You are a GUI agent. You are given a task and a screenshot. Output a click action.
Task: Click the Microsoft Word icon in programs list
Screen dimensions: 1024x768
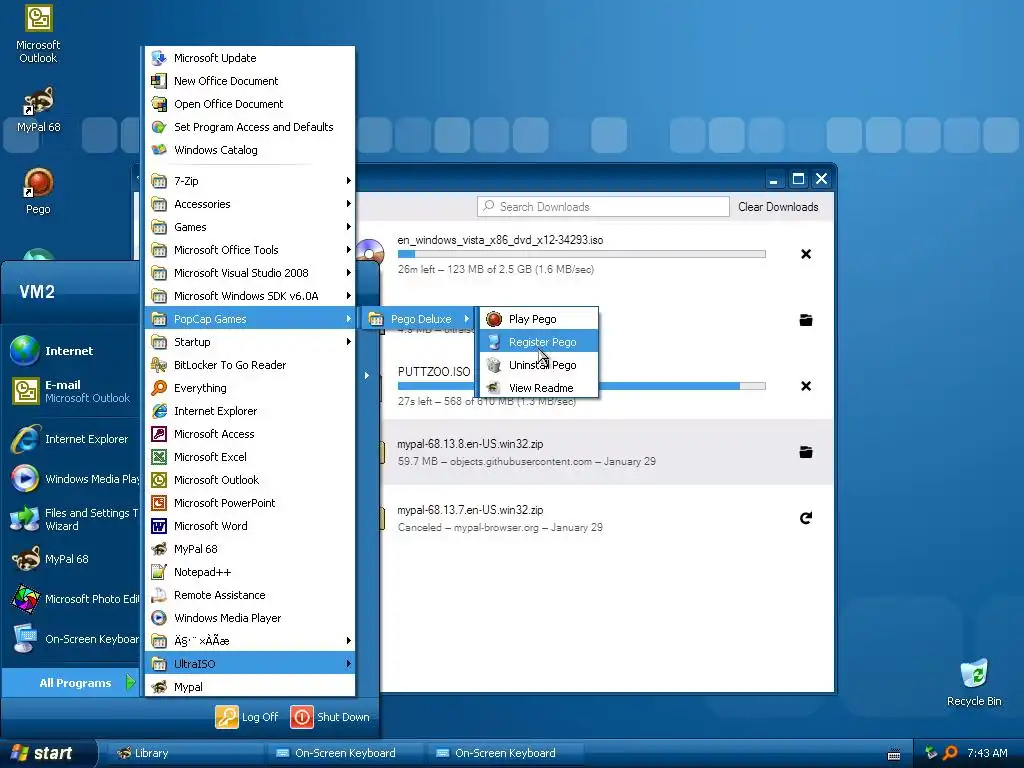tap(159, 526)
